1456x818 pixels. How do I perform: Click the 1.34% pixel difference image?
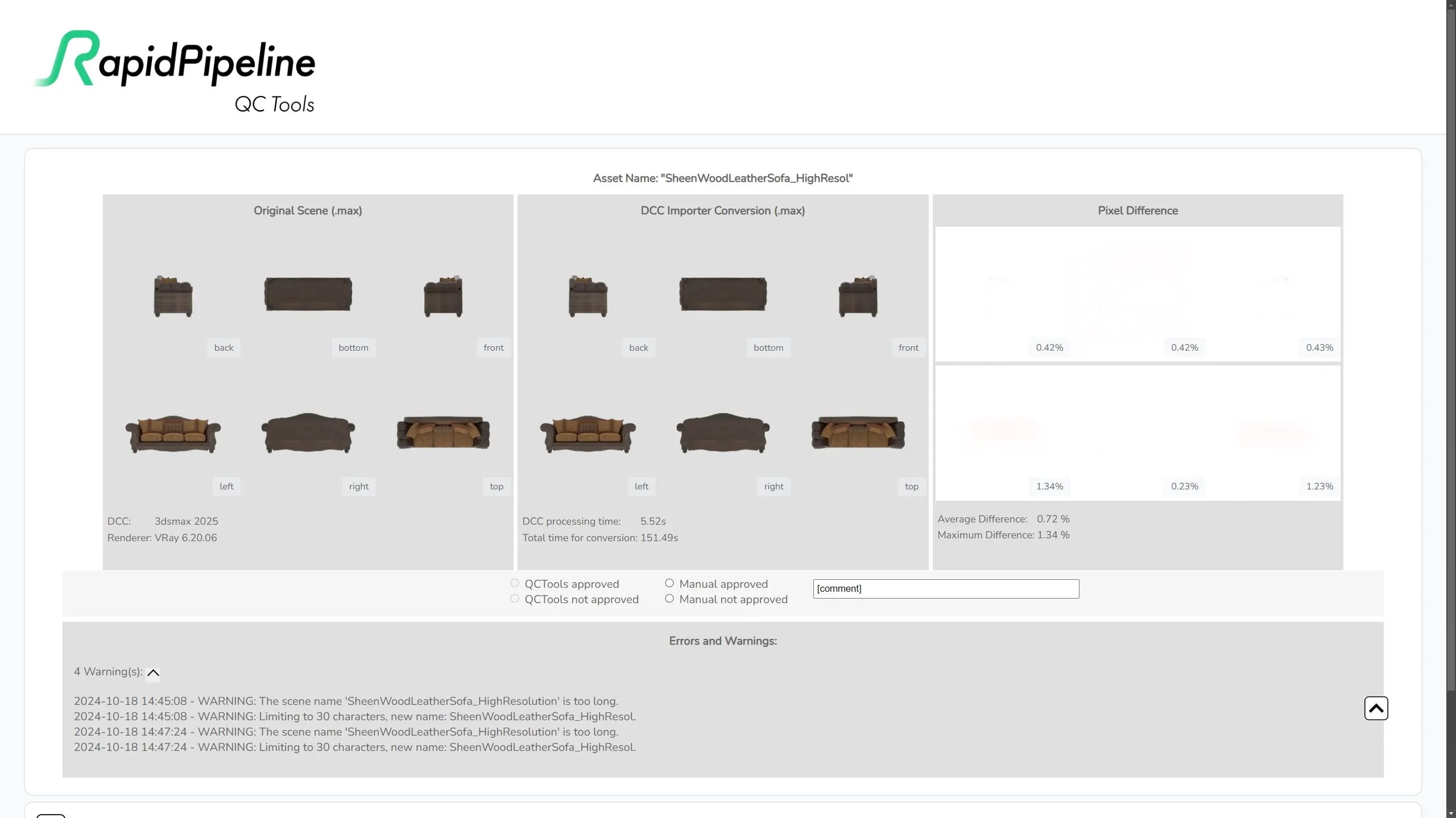(x=1002, y=432)
